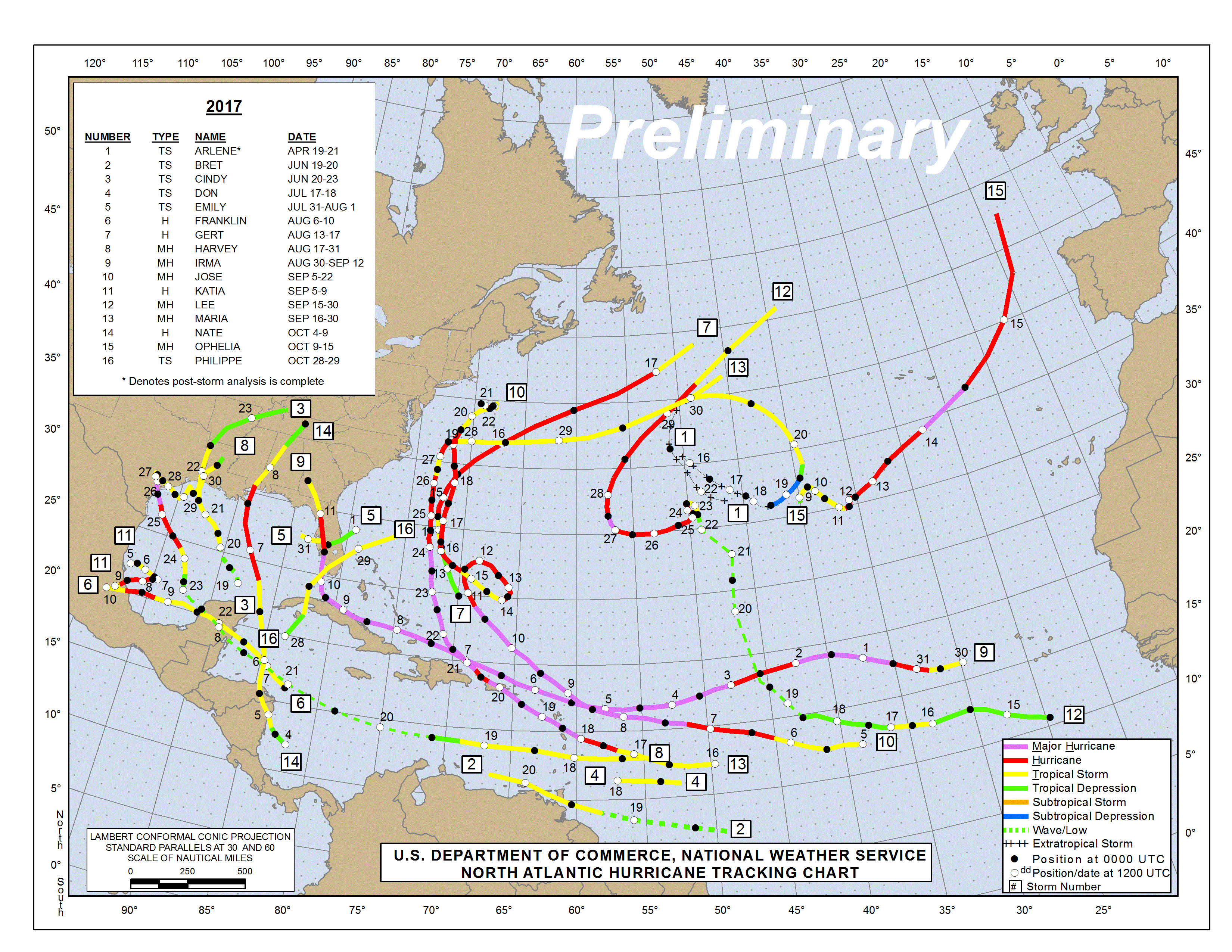Click the storm number 9 box off Africa
This screenshot has height=952, width=1232.
tap(984, 652)
